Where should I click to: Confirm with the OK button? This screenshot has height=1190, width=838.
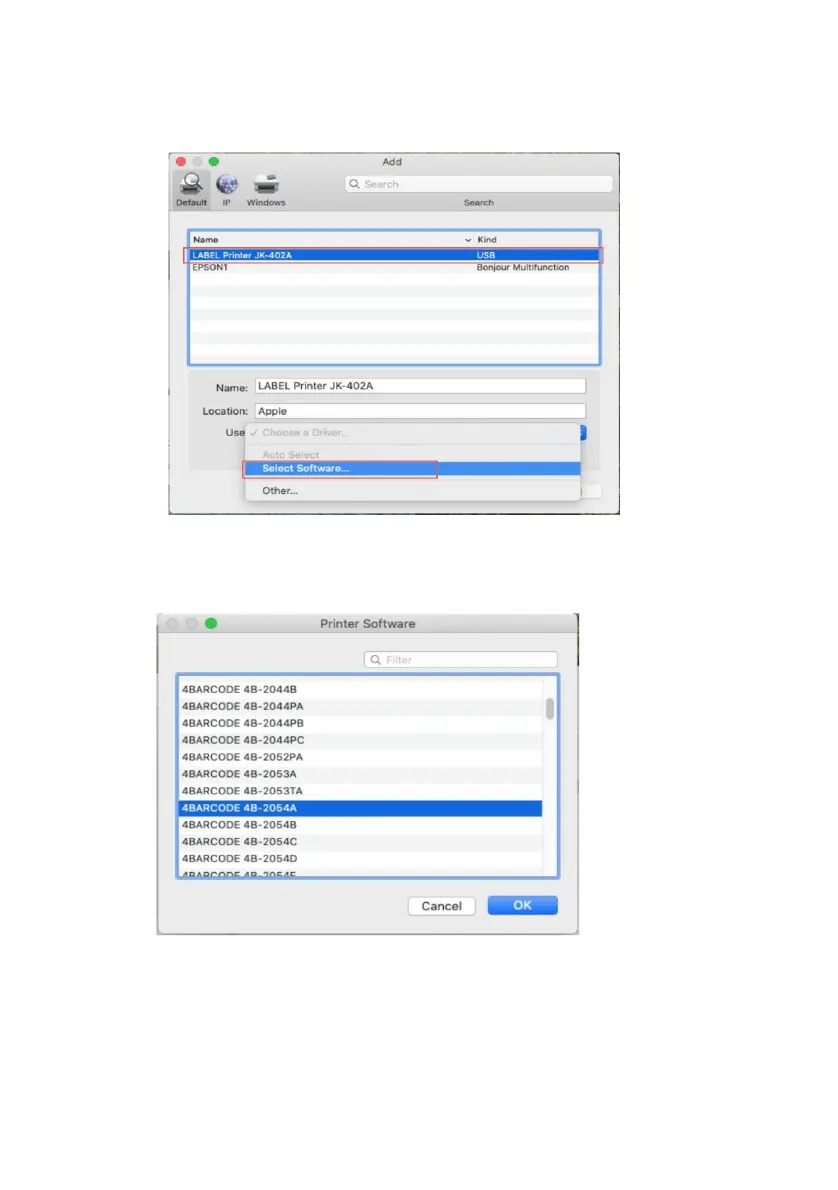[522, 905]
